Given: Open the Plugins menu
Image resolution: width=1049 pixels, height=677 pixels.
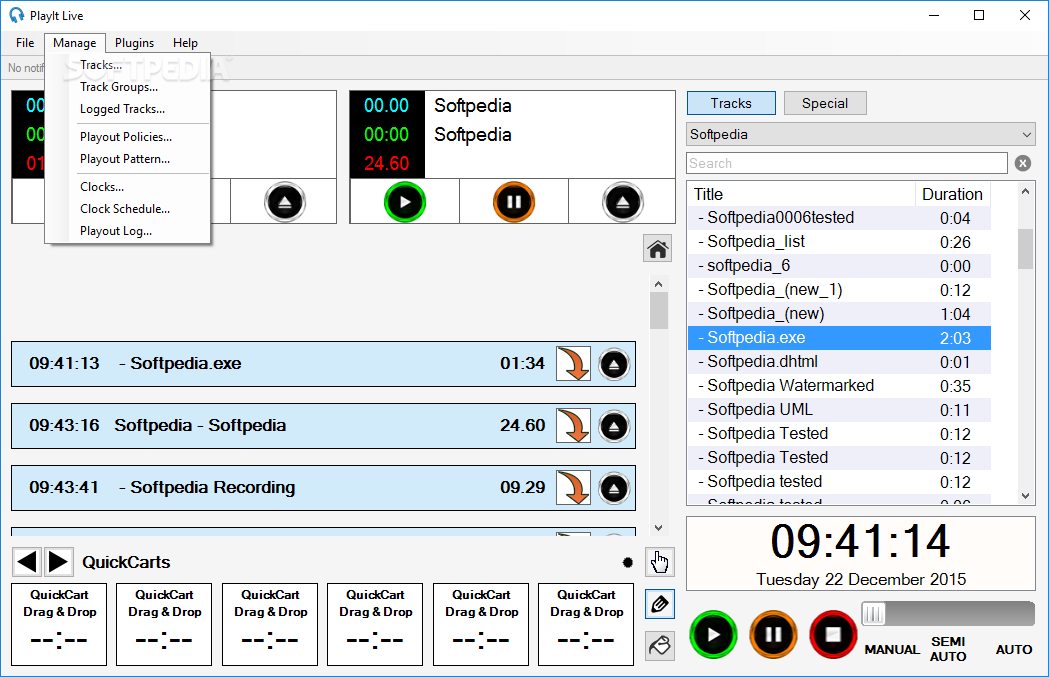Looking at the screenshot, I should (134, 43).
